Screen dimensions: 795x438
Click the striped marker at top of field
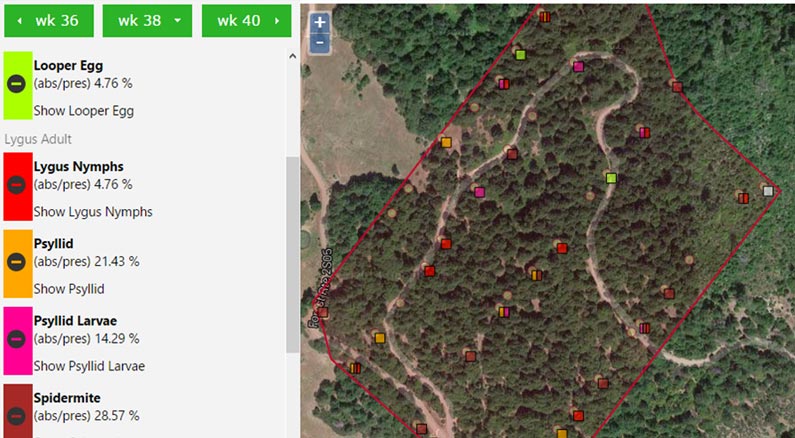[545, 17]
